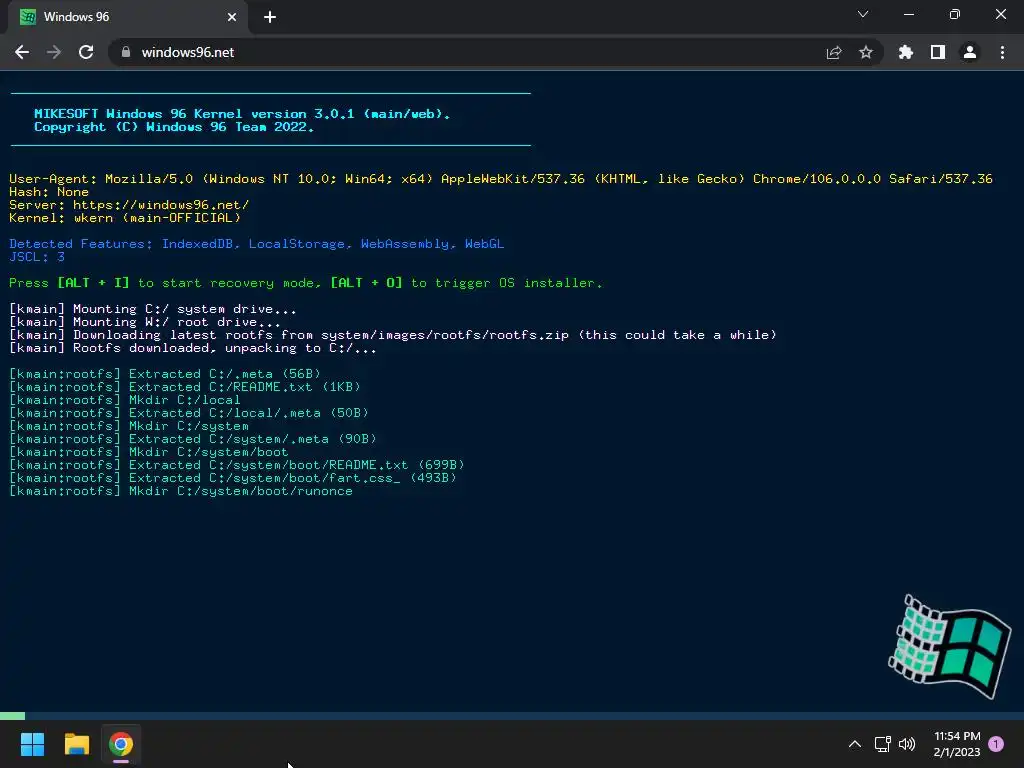Go back to the previous page
Screen dimensions: 1024x768
(22, 52)
